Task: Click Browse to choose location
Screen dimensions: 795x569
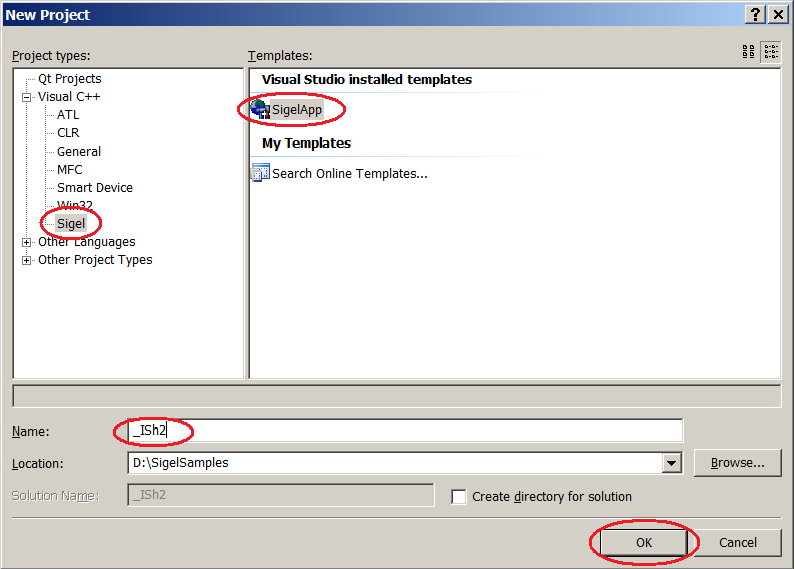Action: pyautogui.click(x=737, y=463)
